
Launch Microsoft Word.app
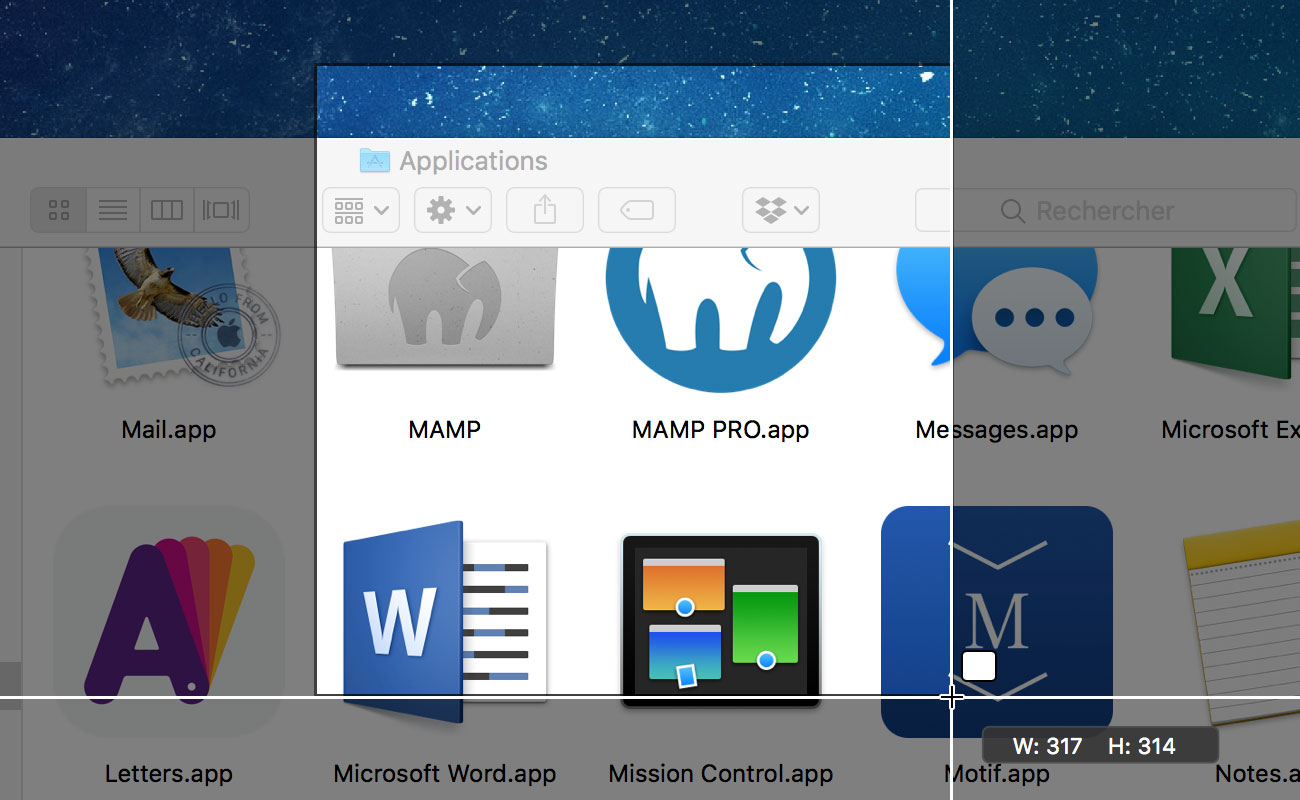(x=444, y=620)
